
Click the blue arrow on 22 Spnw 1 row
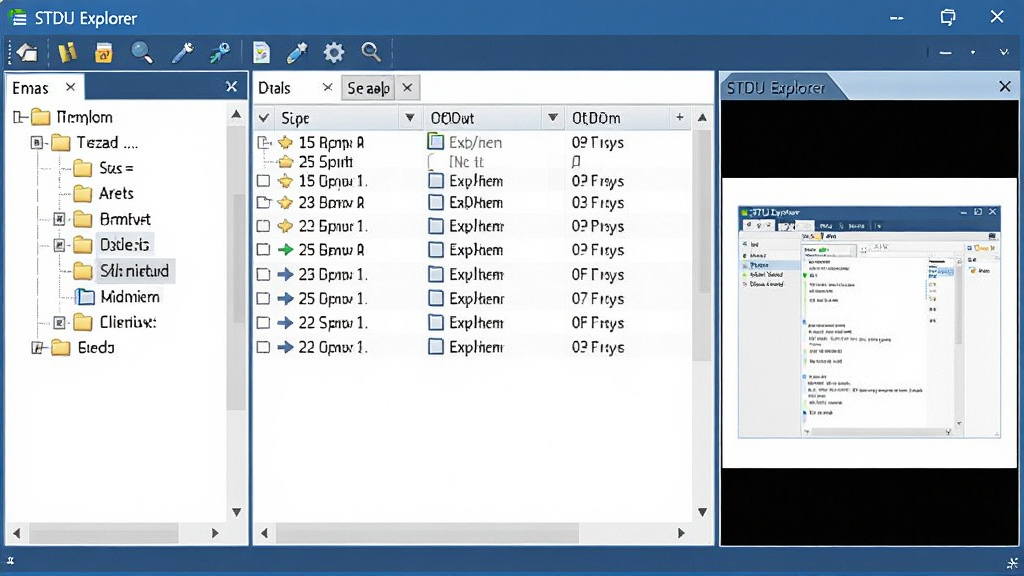pos(285,323)
